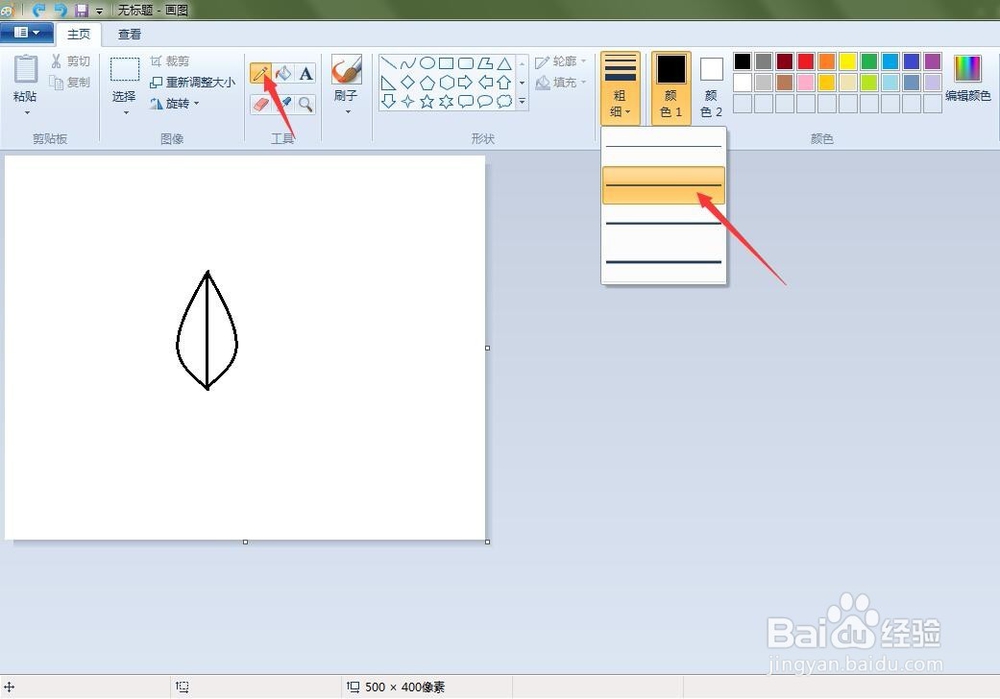Select the Cloud callout shape
Image resolution: width=1000 pixels, height=699 pixels.
[x=504, y=101]
